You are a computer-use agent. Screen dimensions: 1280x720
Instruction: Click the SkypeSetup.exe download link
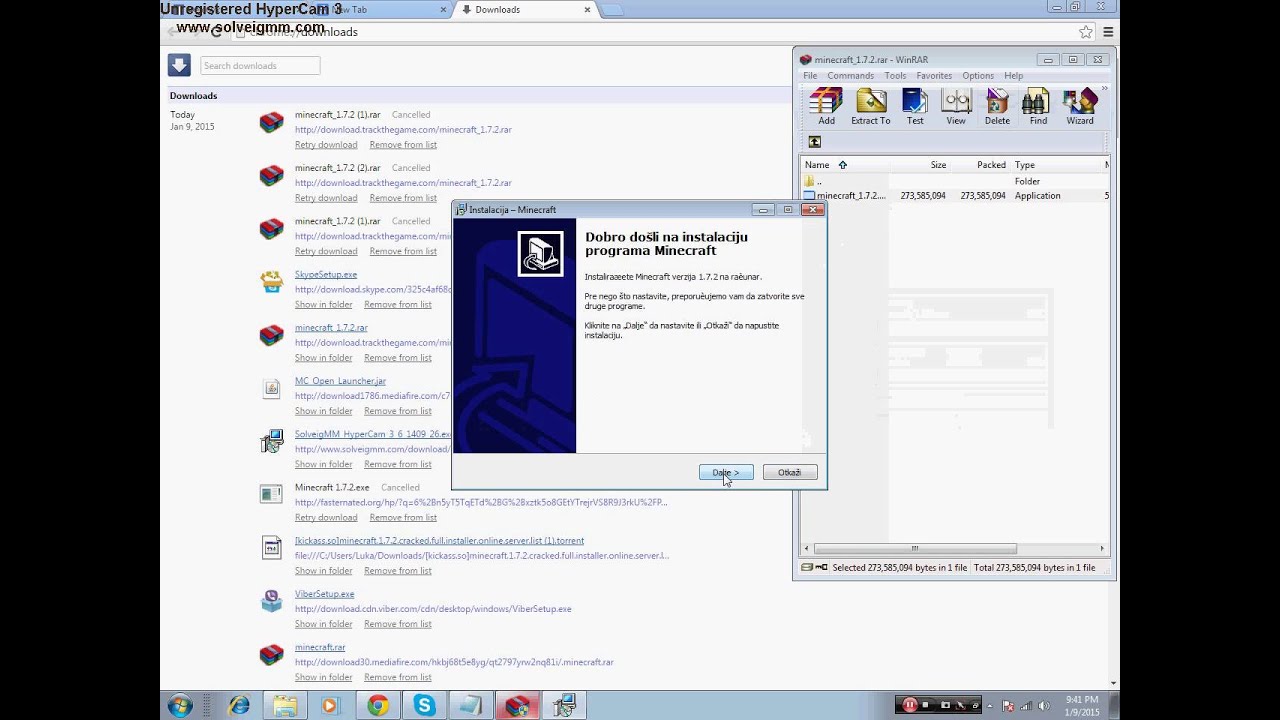click(326, 274)
